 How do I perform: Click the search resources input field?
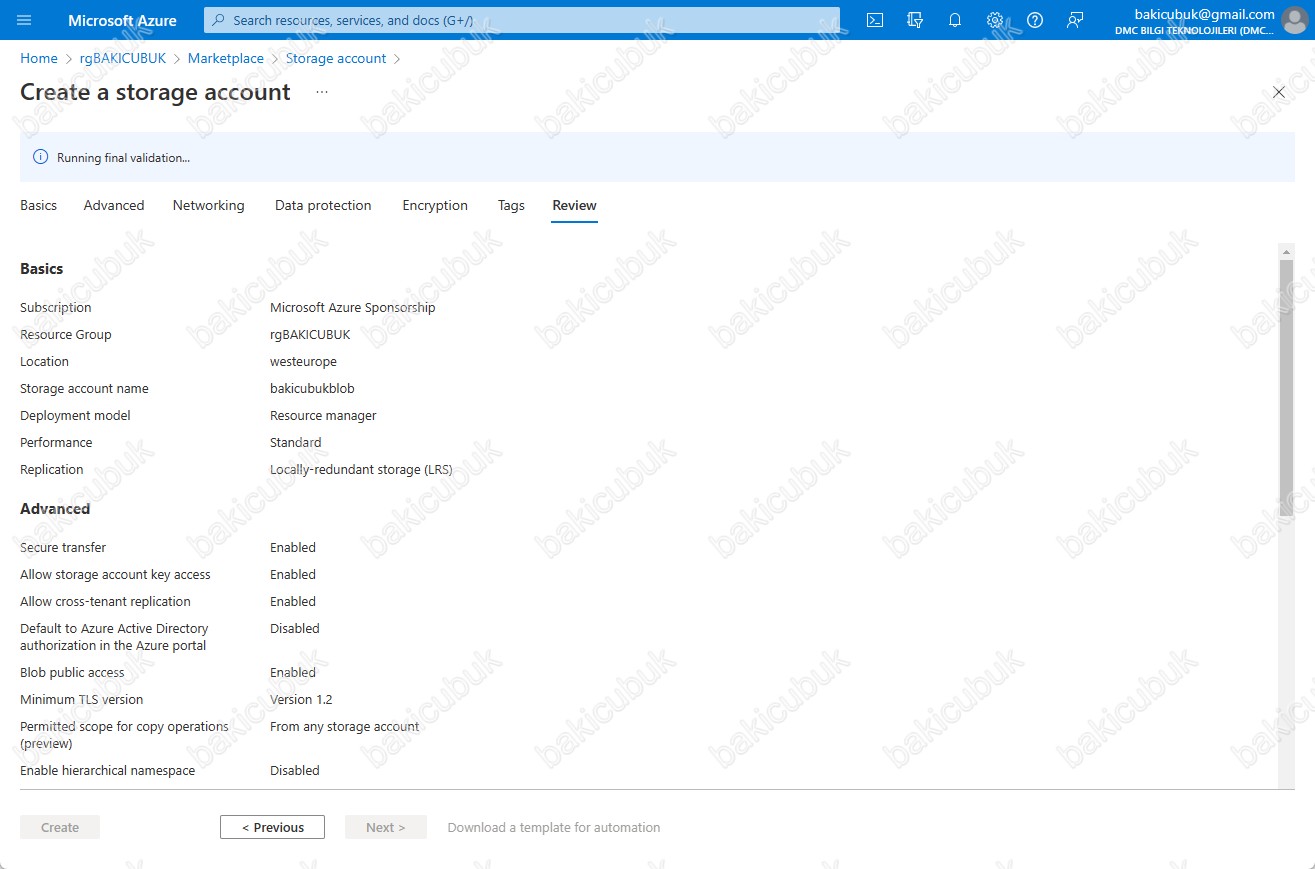pos(522,20)
